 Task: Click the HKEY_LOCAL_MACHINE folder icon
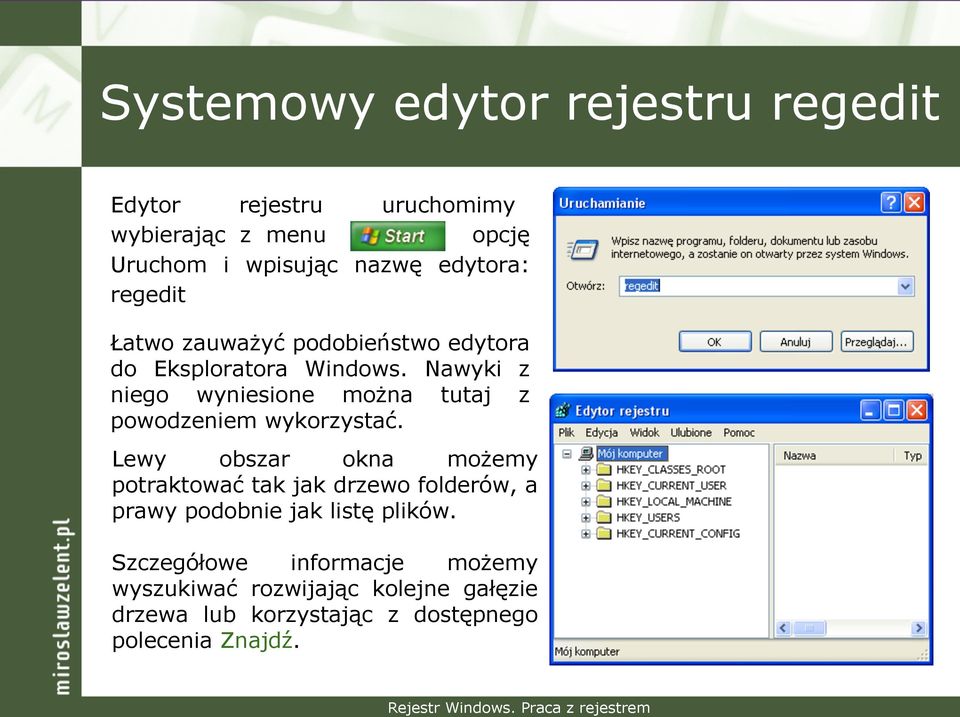pos(604,501)
